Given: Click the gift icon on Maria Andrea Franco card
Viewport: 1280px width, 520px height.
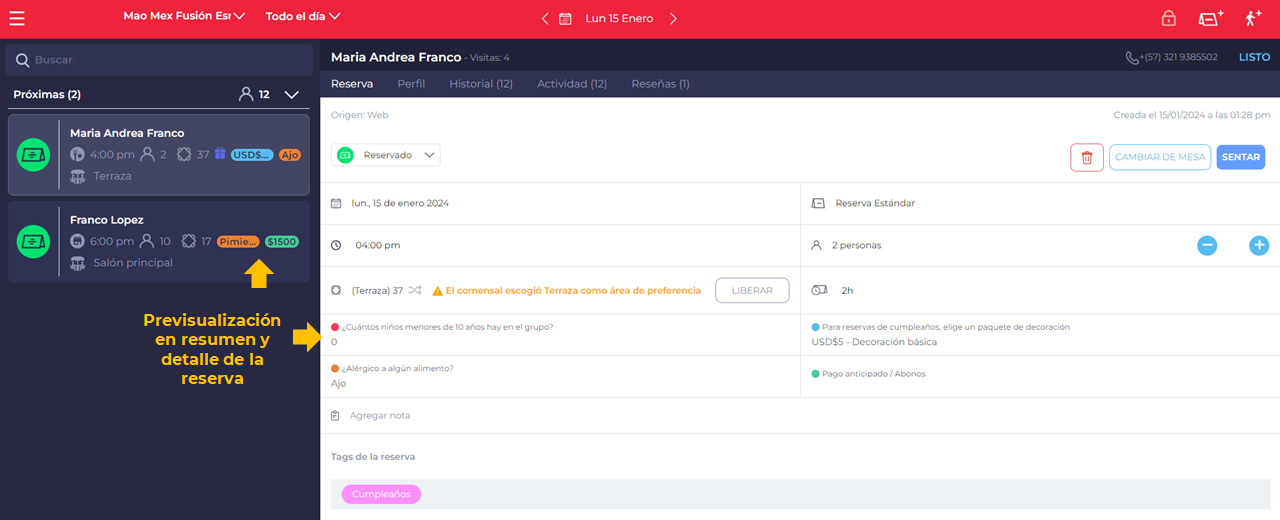Looking at the screenshot, I should (x=220, y=154).
